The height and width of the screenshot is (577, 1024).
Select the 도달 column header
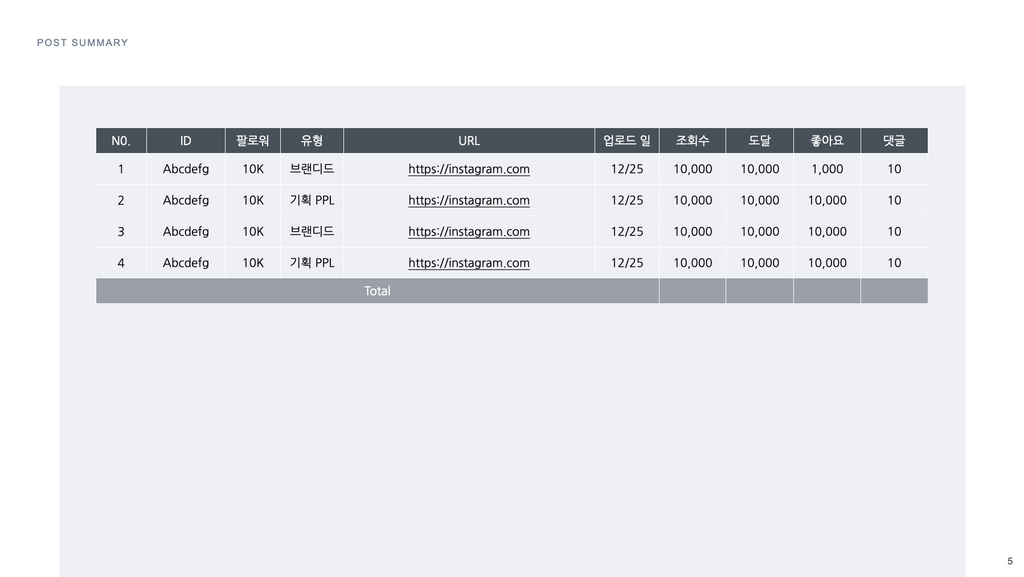760,140
